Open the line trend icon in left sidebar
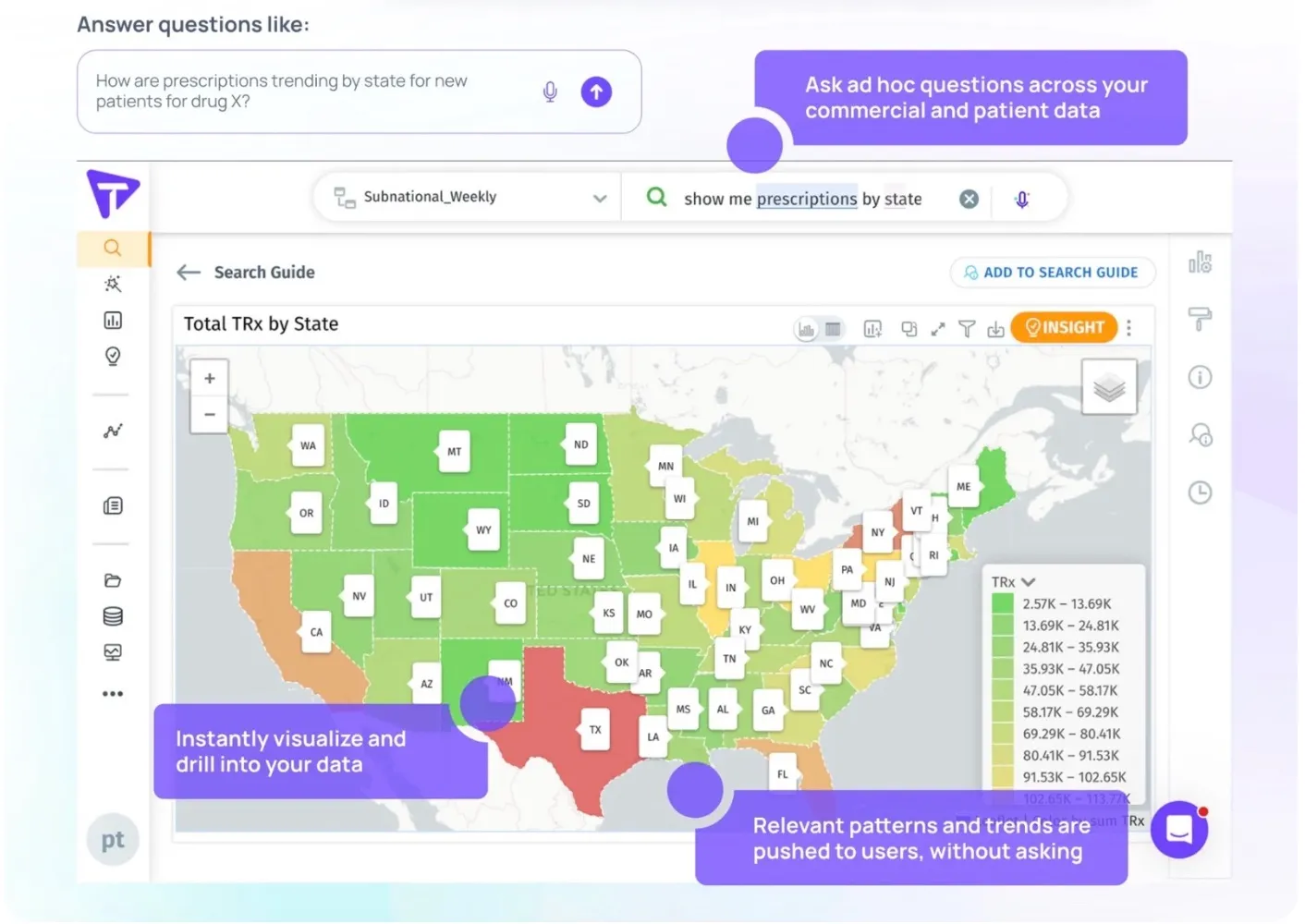 (x=113, y=431)
